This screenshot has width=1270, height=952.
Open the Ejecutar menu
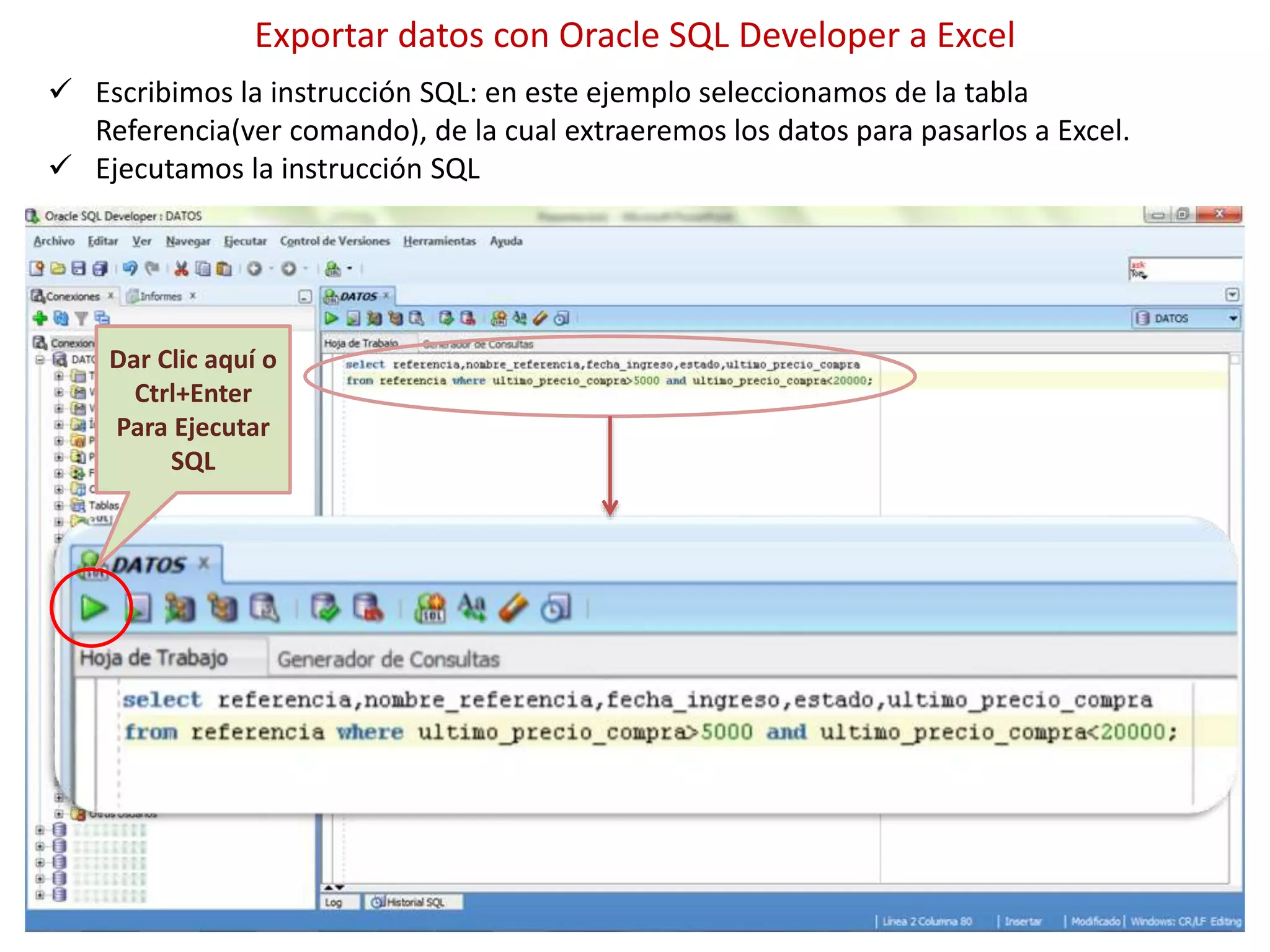[x=246, y=241]
